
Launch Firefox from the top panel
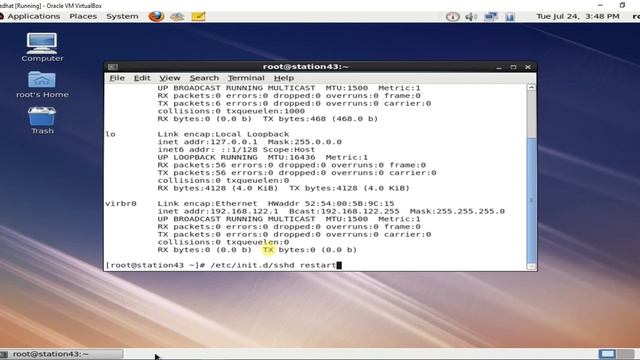156,16
